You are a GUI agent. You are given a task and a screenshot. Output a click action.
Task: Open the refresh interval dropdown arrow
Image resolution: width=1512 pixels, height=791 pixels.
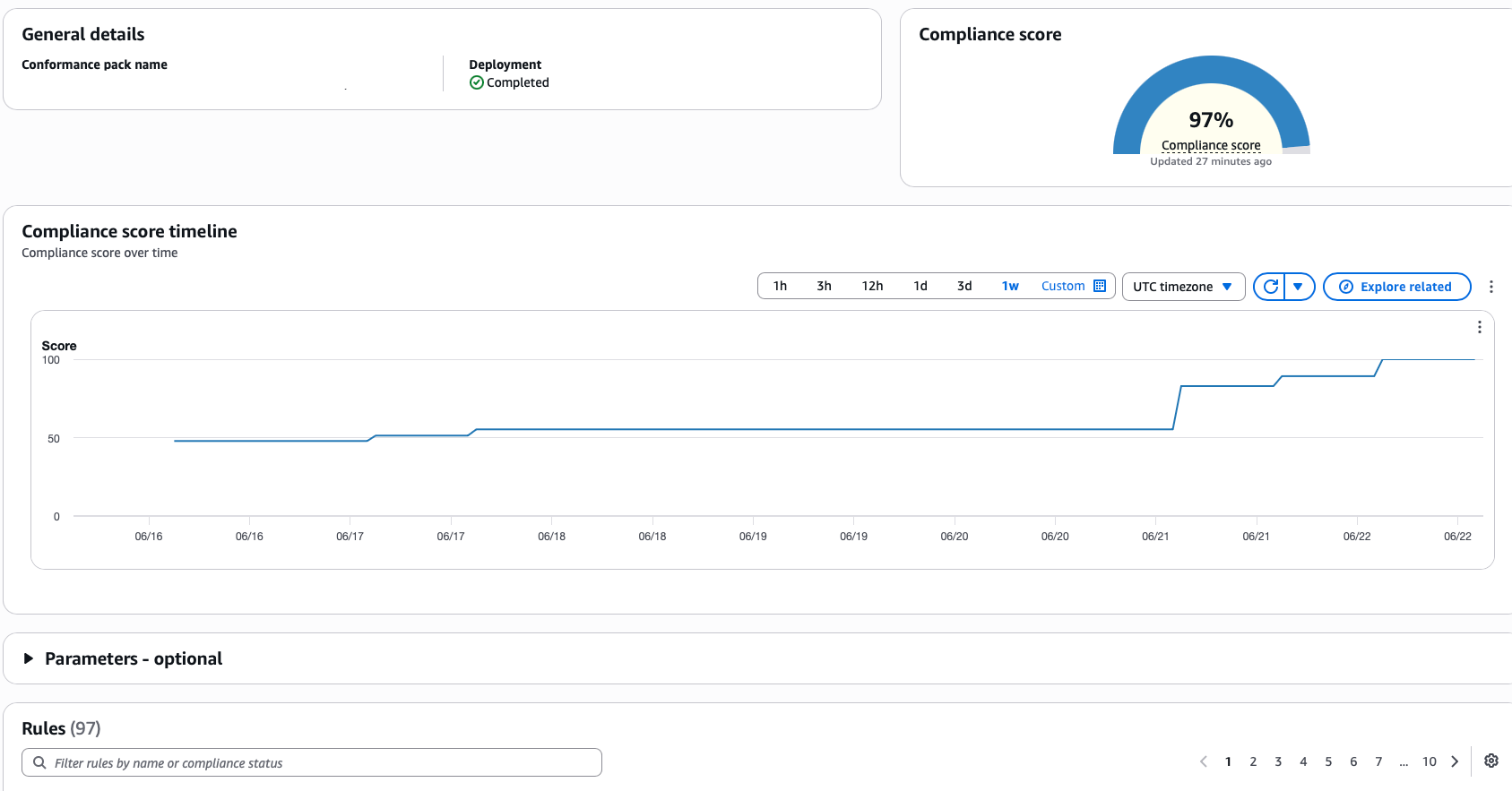coord(1299,287)
